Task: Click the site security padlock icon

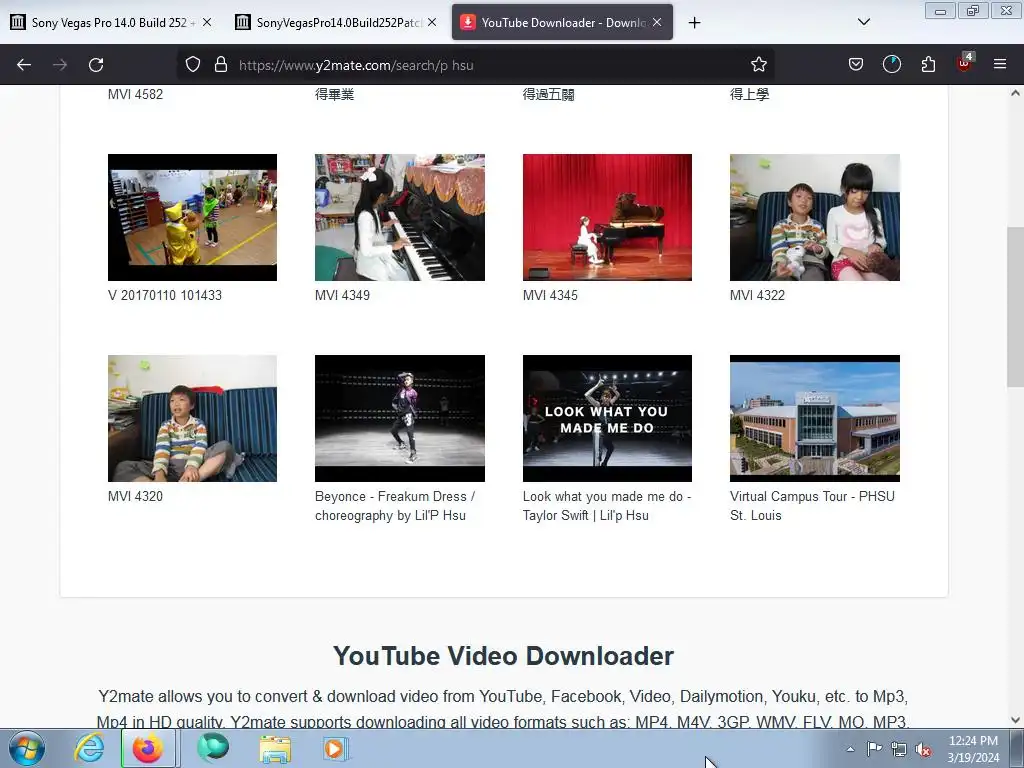Action: coord(221,65)
